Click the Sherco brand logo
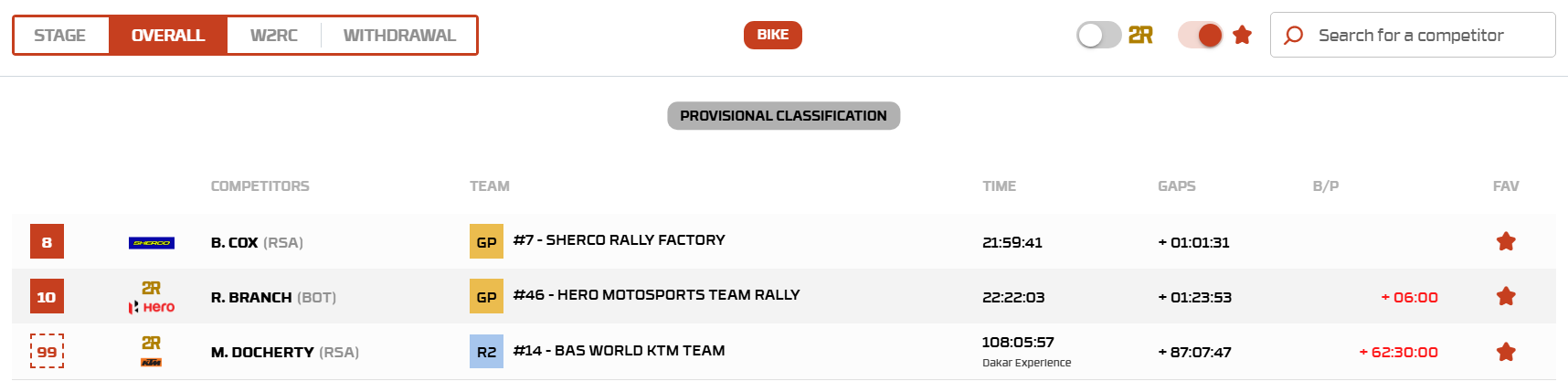 [152, 243]
